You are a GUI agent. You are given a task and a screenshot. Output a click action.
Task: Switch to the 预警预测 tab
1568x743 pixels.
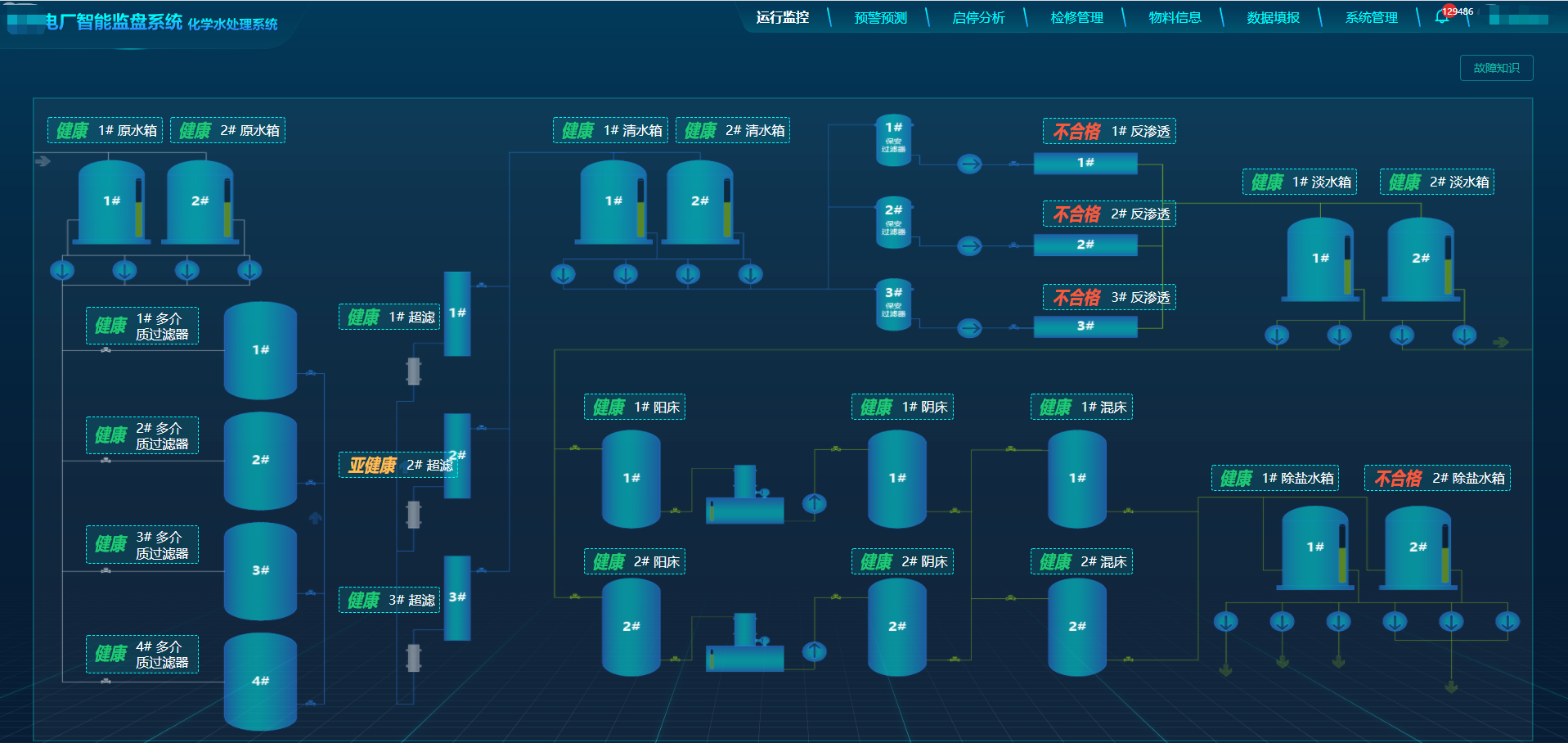880,17
